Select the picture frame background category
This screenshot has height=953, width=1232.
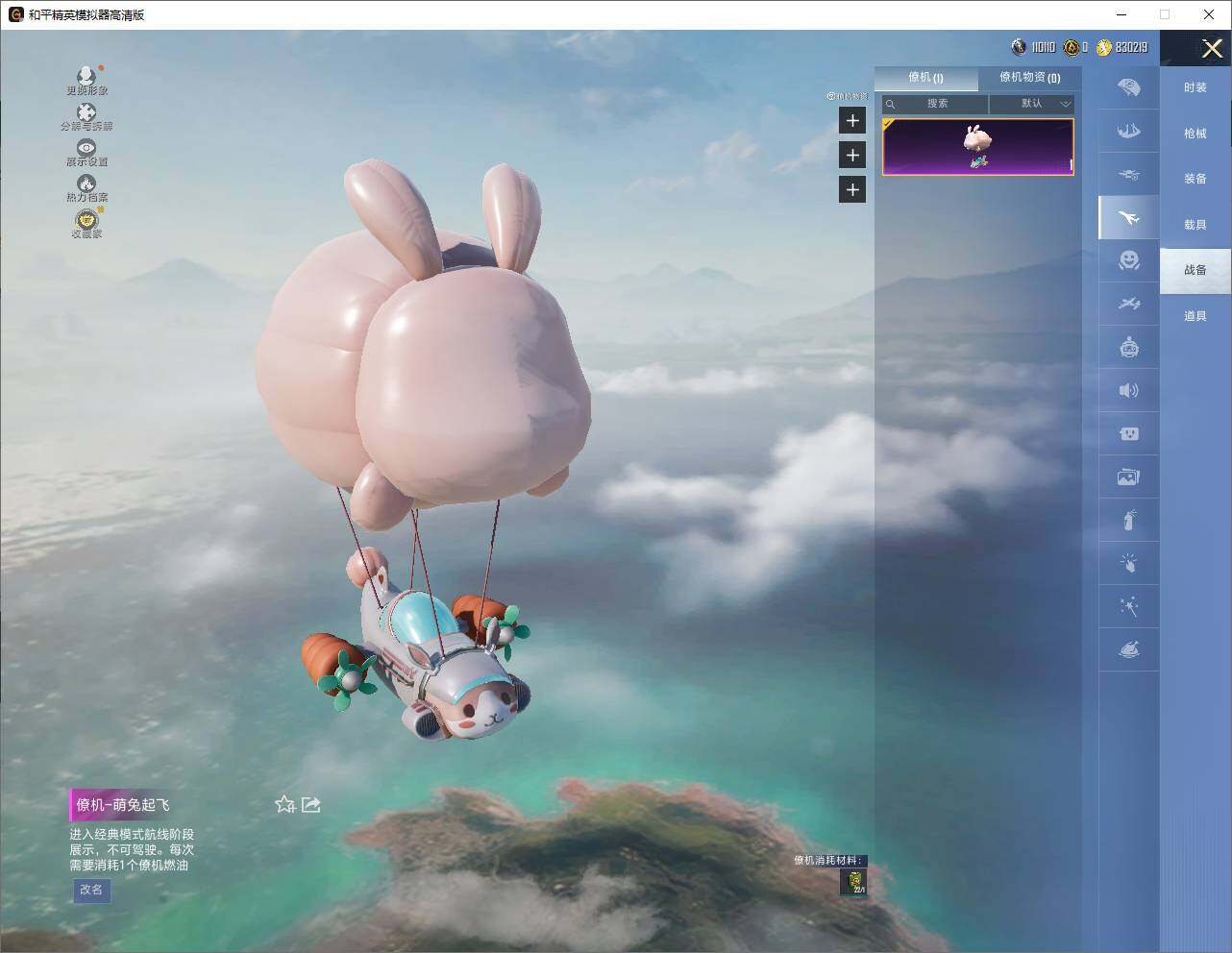(1129, 476)
